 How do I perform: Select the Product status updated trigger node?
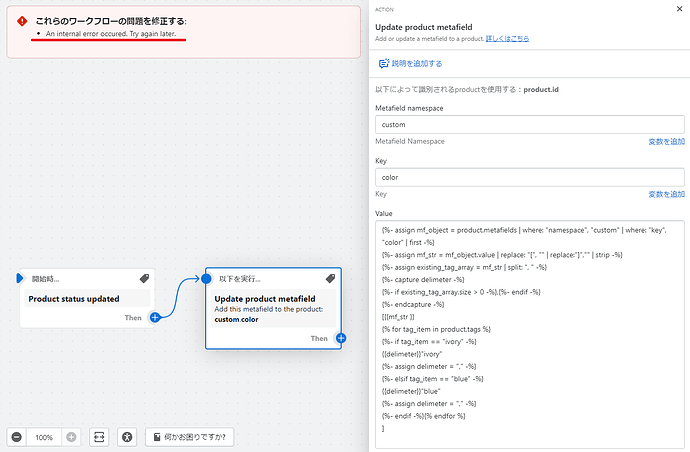coord(88,298)
